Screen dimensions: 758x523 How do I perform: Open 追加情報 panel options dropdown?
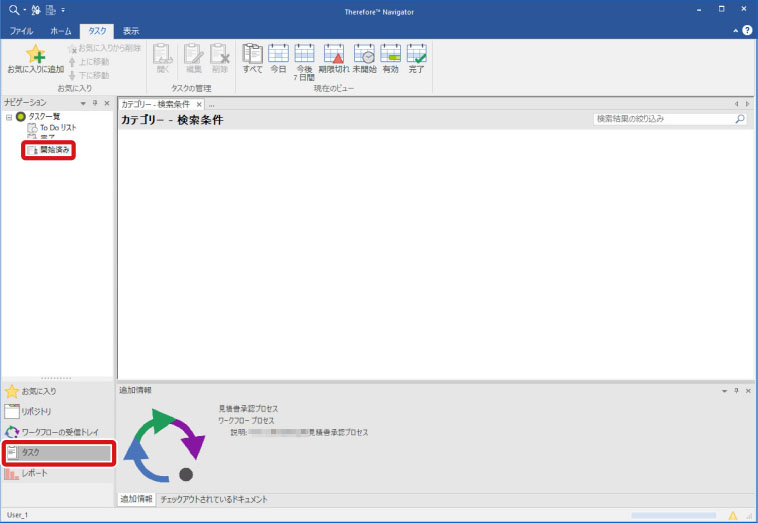click(725, 390)
